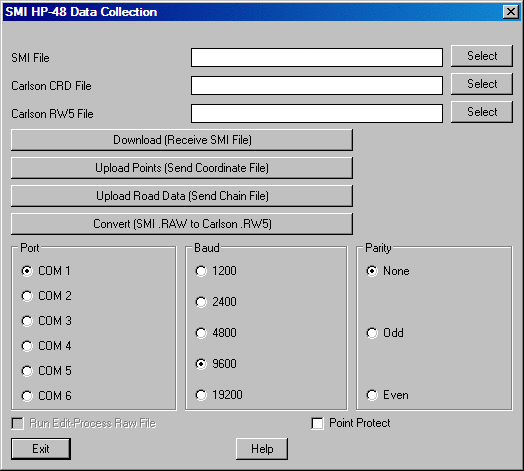Click Upload Points (Send Coordinate File)
The image size is (524, 471).
pos(182,168)
